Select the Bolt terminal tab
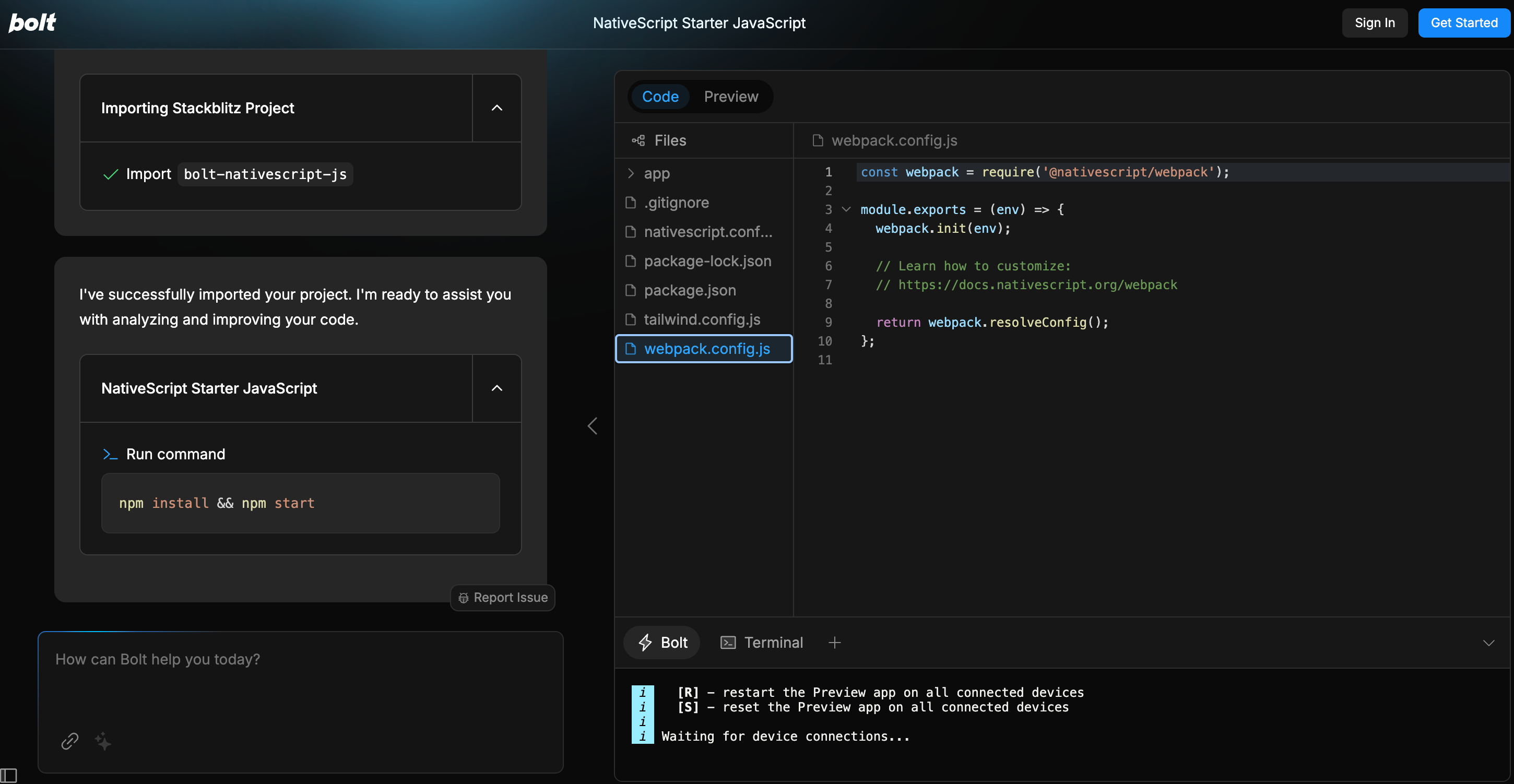 point(662,643)
